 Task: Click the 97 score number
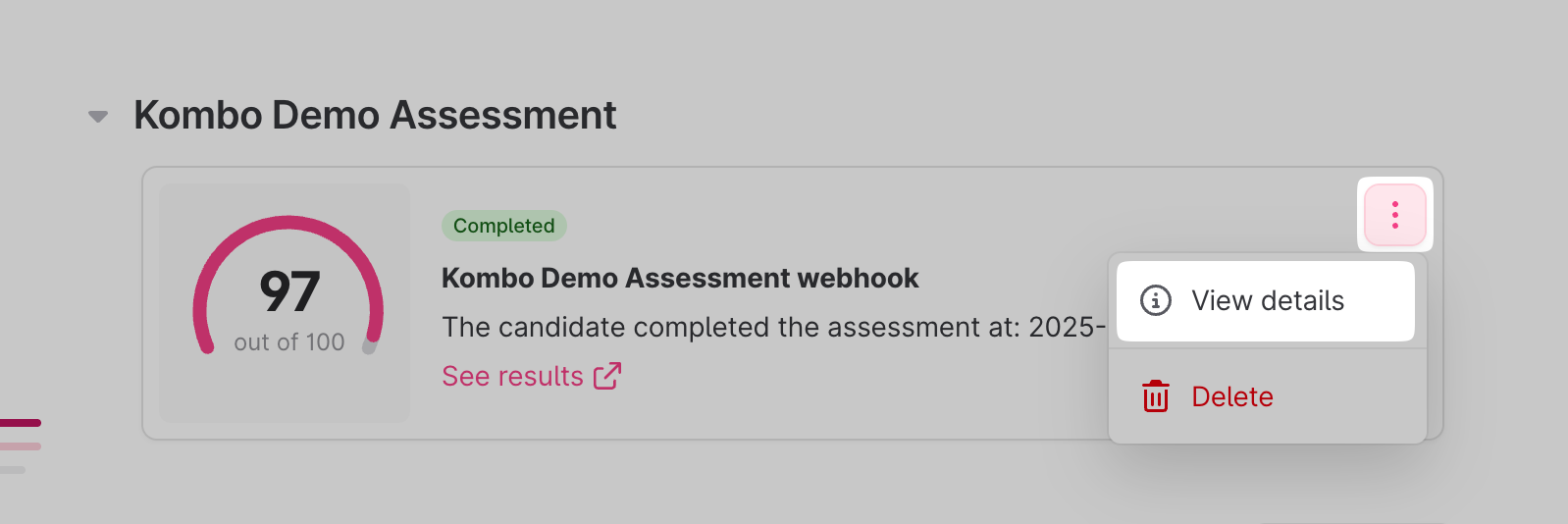point(289,291)
